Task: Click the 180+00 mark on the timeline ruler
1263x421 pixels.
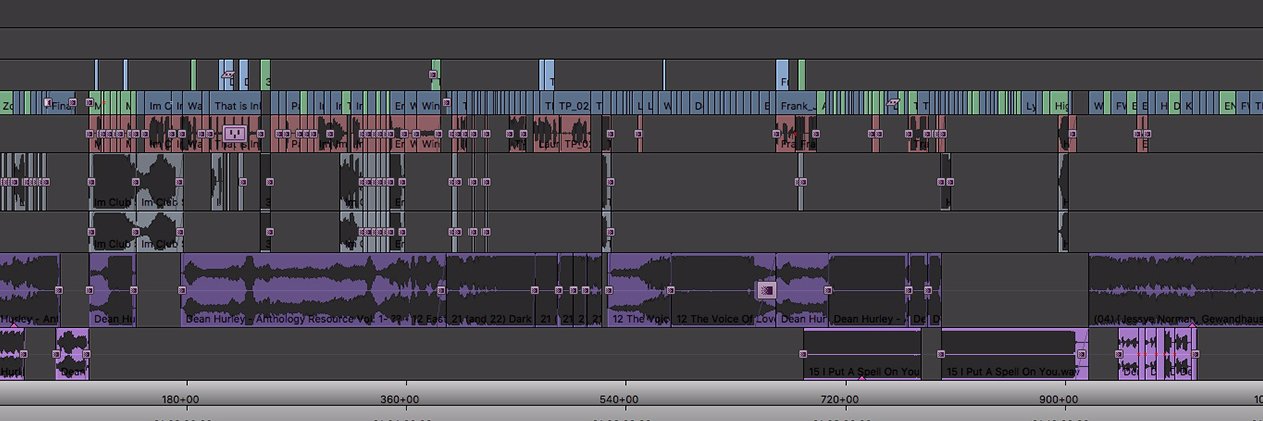Action: tap(181, 400)
